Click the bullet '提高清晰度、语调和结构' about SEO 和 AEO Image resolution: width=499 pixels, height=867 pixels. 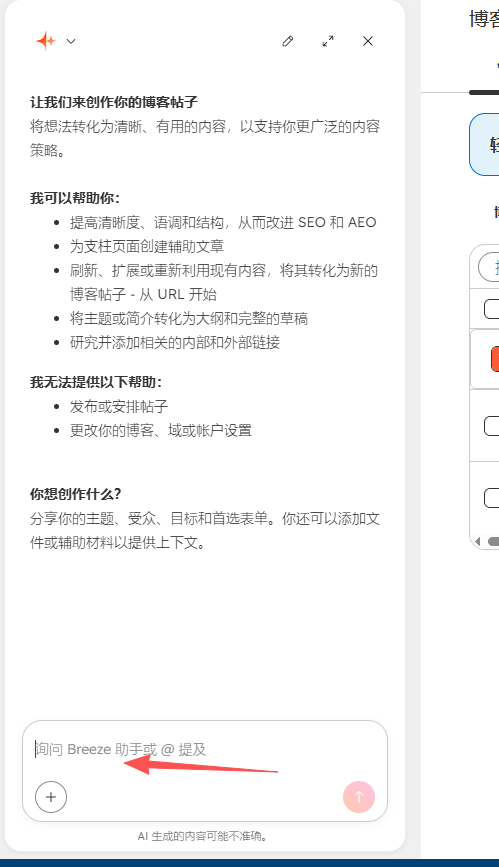click(223, 222)
